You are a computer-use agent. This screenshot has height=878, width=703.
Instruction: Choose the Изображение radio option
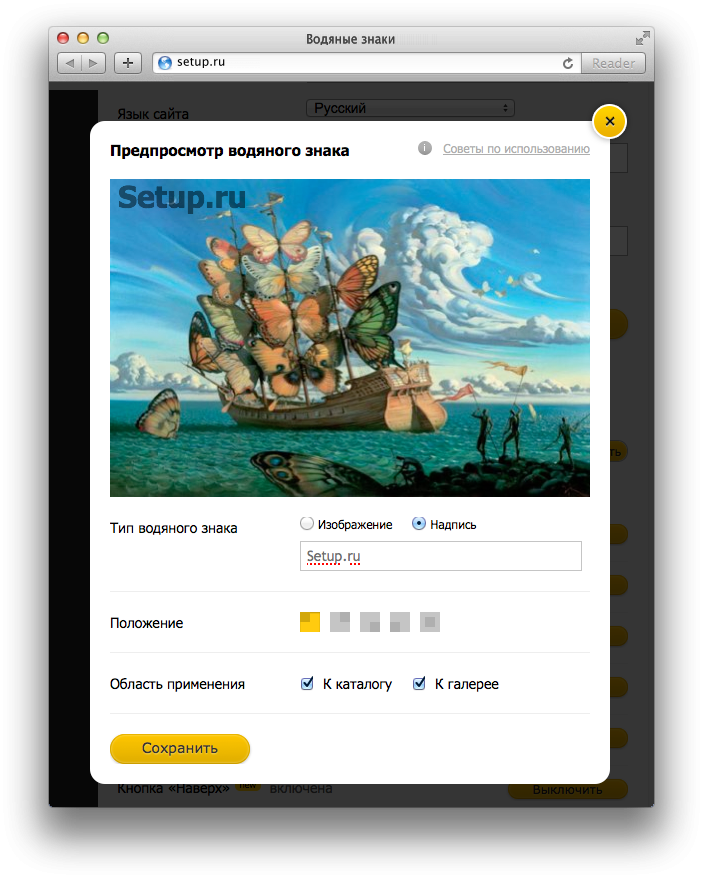(306, 524)
